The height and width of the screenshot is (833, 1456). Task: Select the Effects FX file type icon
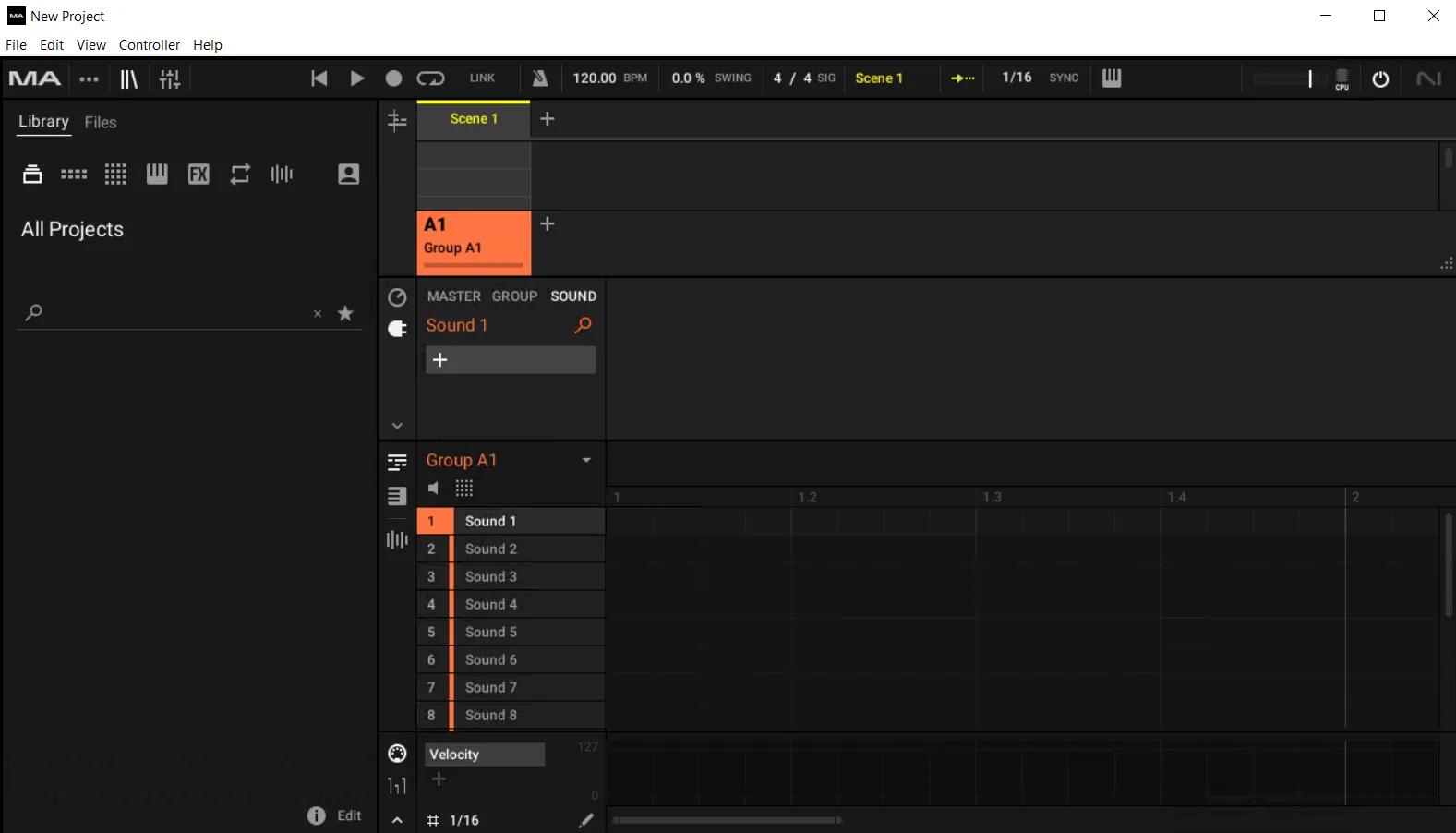[x=199, y=174]
